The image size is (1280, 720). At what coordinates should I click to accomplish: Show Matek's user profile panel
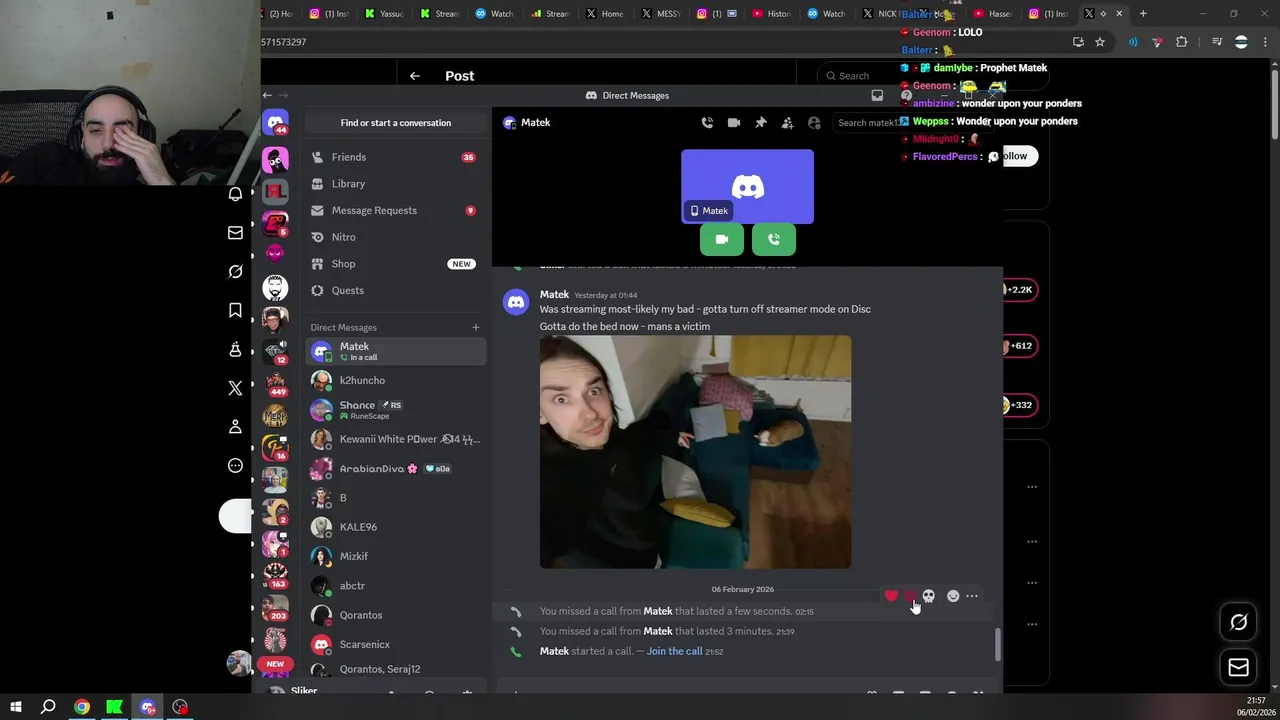pos(814,123)
